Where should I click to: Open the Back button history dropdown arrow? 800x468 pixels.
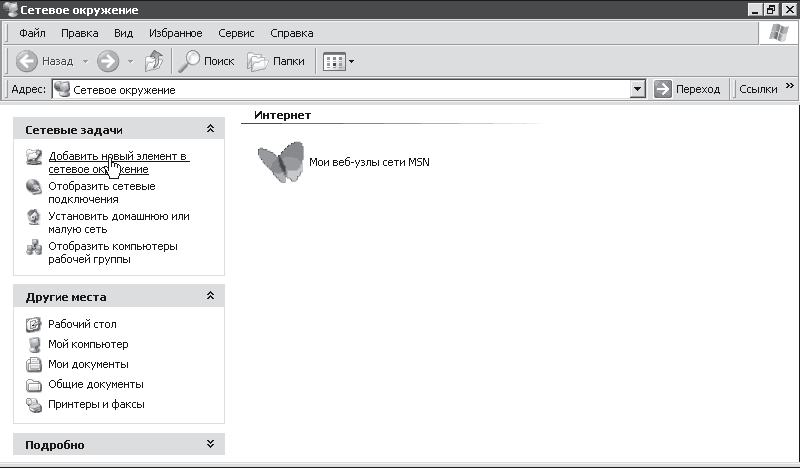[85, 61]
